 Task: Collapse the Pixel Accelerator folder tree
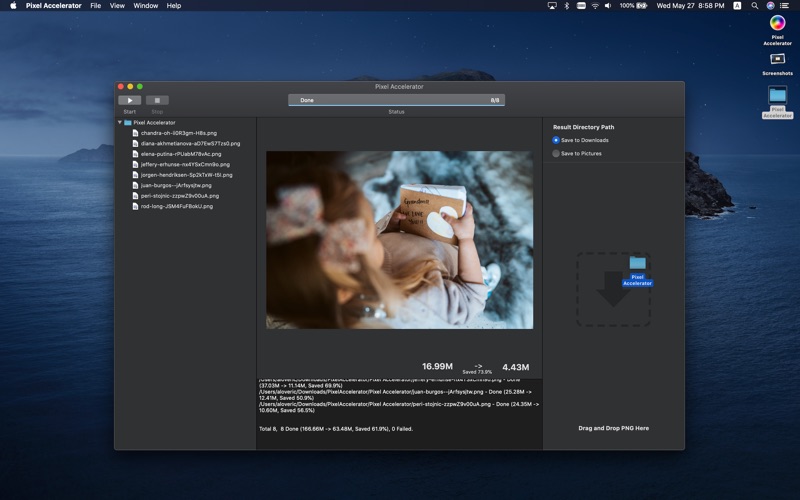coord(120,123)
